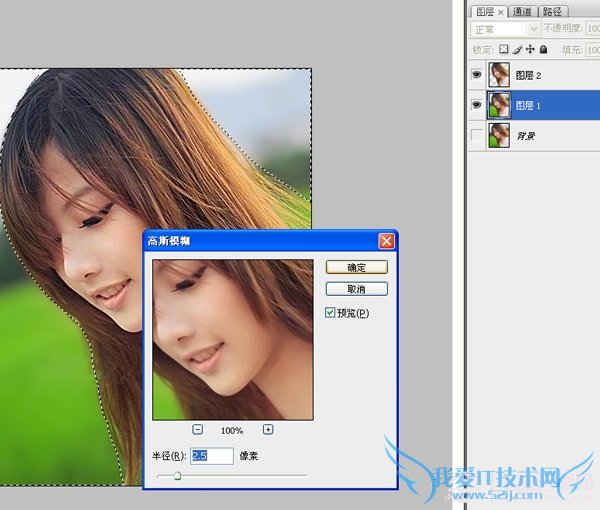Toggle lock position move icon
This screenshot has height=510, width=600.
point(530,49)
